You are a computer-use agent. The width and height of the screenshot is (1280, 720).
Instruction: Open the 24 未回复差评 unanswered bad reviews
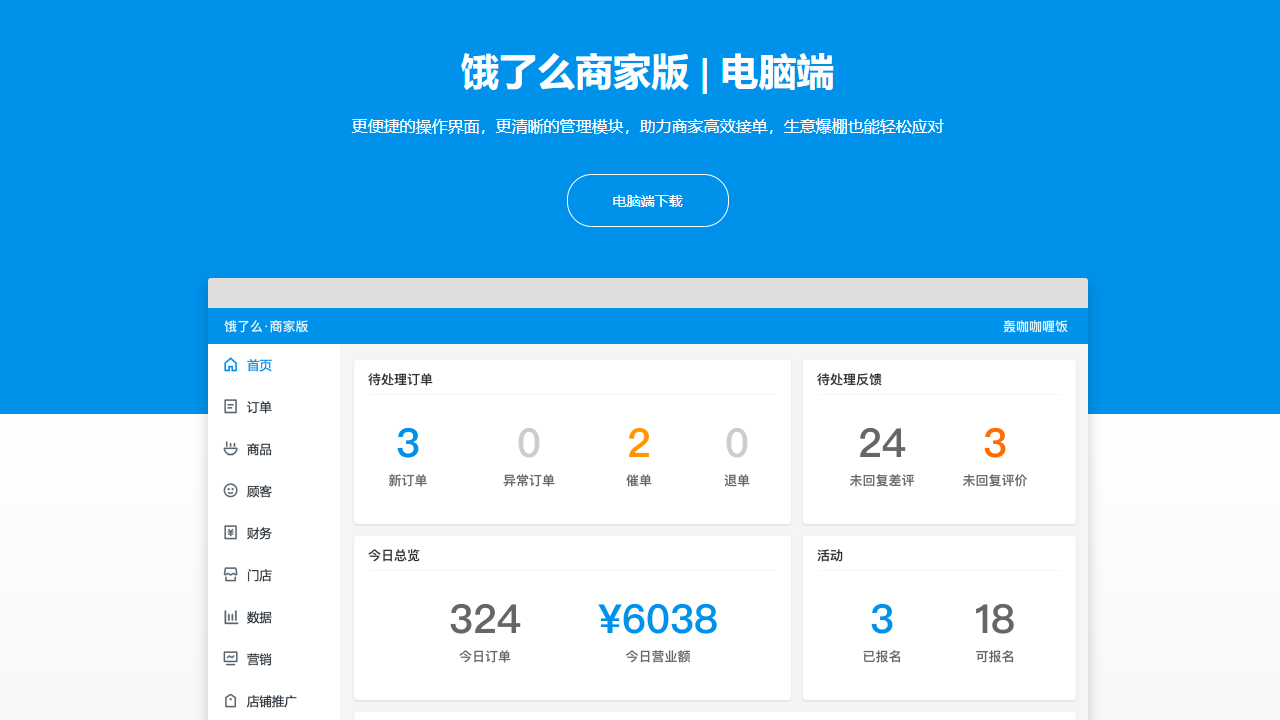882,444
